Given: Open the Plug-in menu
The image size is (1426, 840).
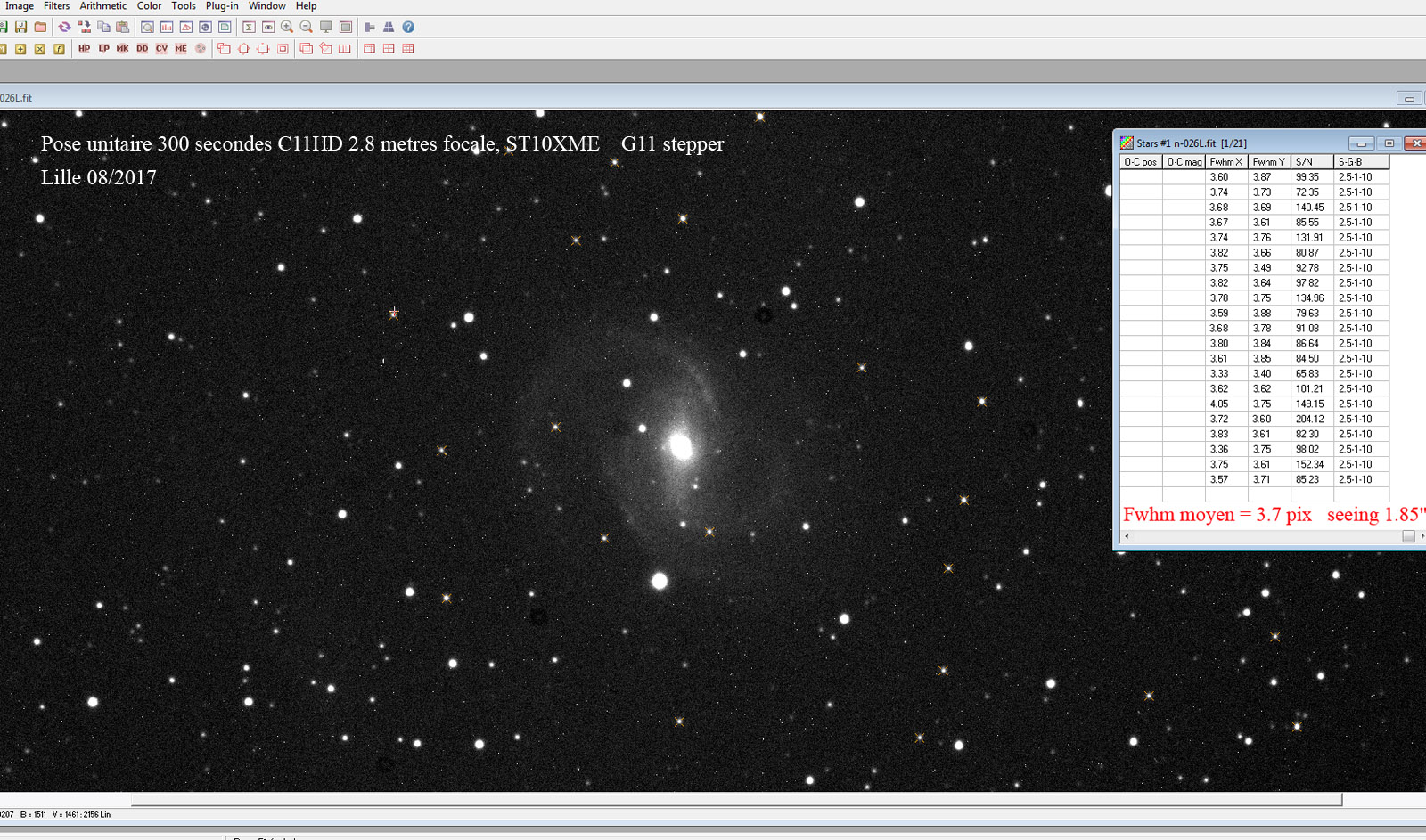Looking at the screenshot, I should [x=221, y=6].
